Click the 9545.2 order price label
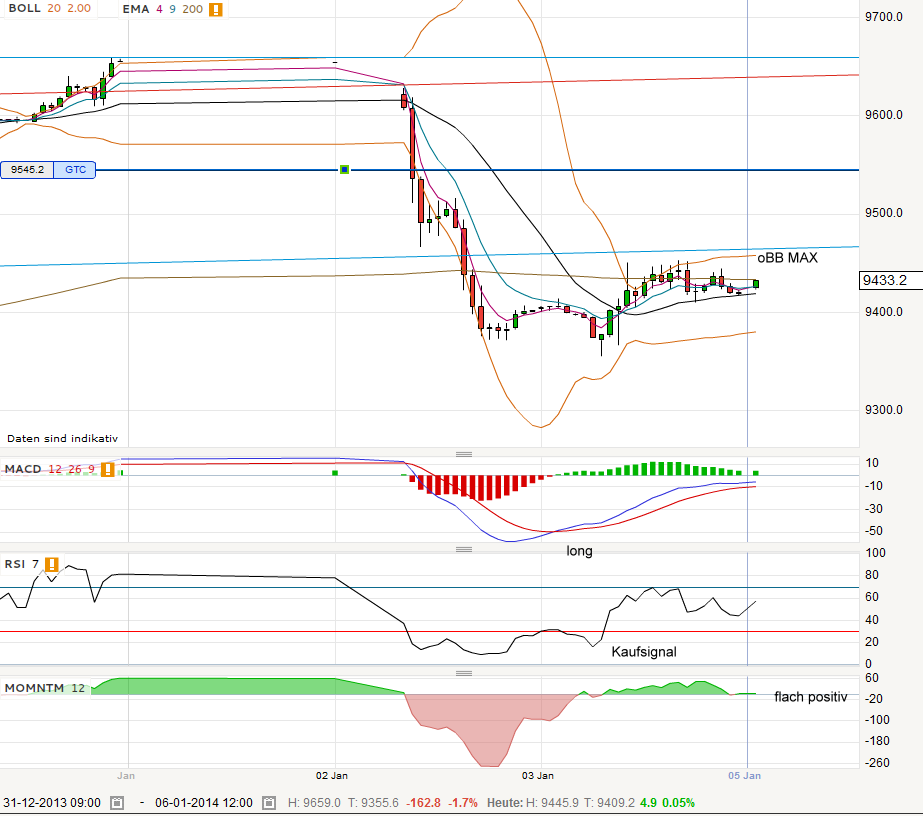923x816 pixels. click(27, 170)
